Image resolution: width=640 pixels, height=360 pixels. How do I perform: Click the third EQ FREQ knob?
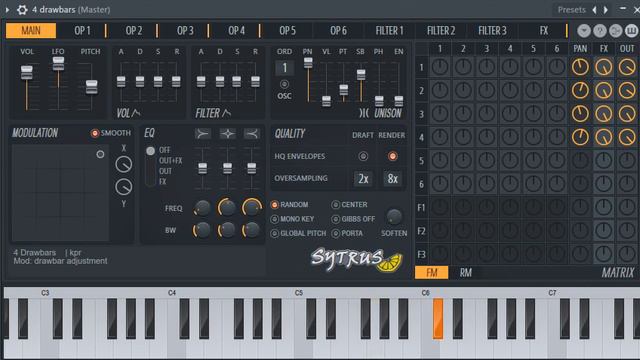pyautogui.click(x=251, y=208)
